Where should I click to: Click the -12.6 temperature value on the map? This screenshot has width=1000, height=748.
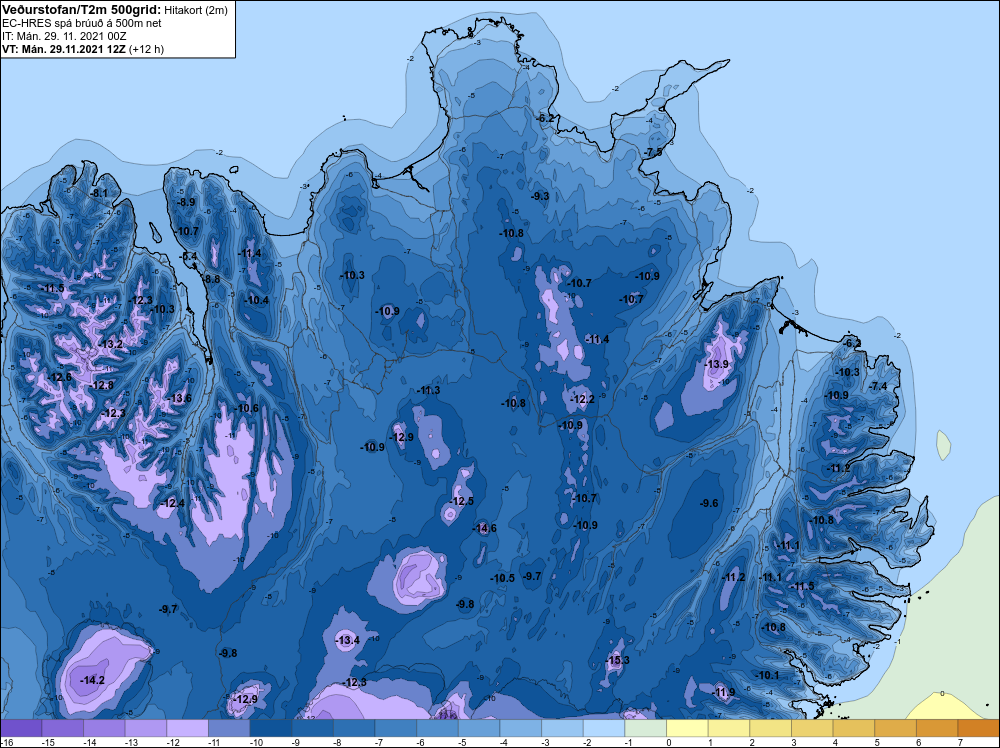pyautogui.click(x=61, y=378)
